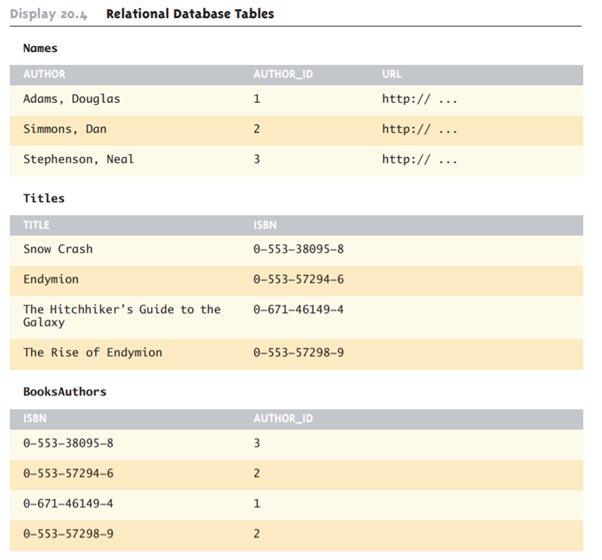Open the URL link for Adams, Douglas
This screenshot has height=560, width=602.
click(x=420, y=100)
